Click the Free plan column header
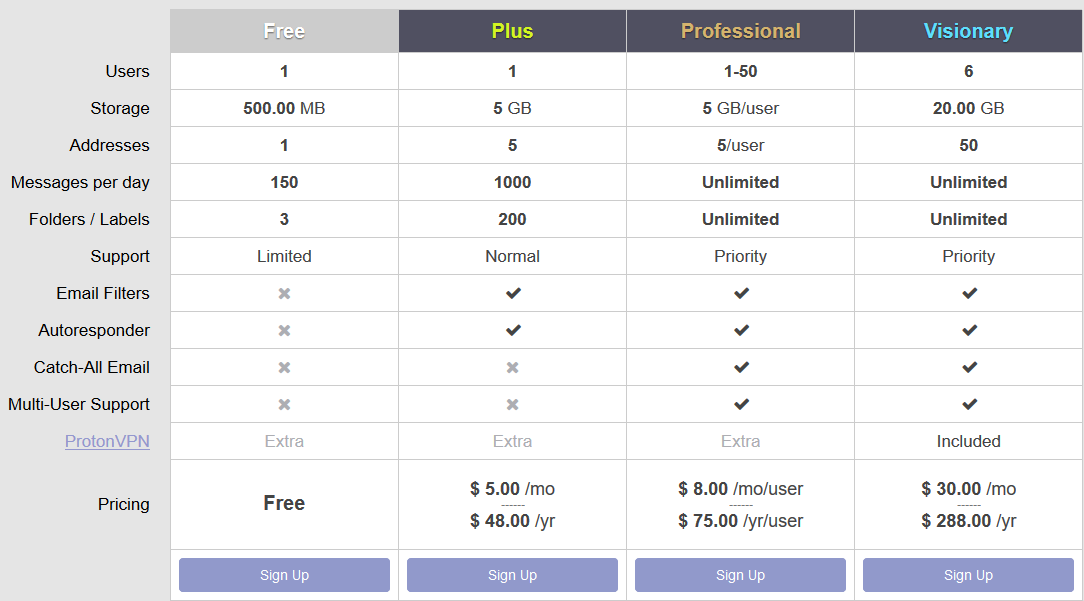Screen dimensions: 1084x601 pyautogui.click(x=284, y=31)
